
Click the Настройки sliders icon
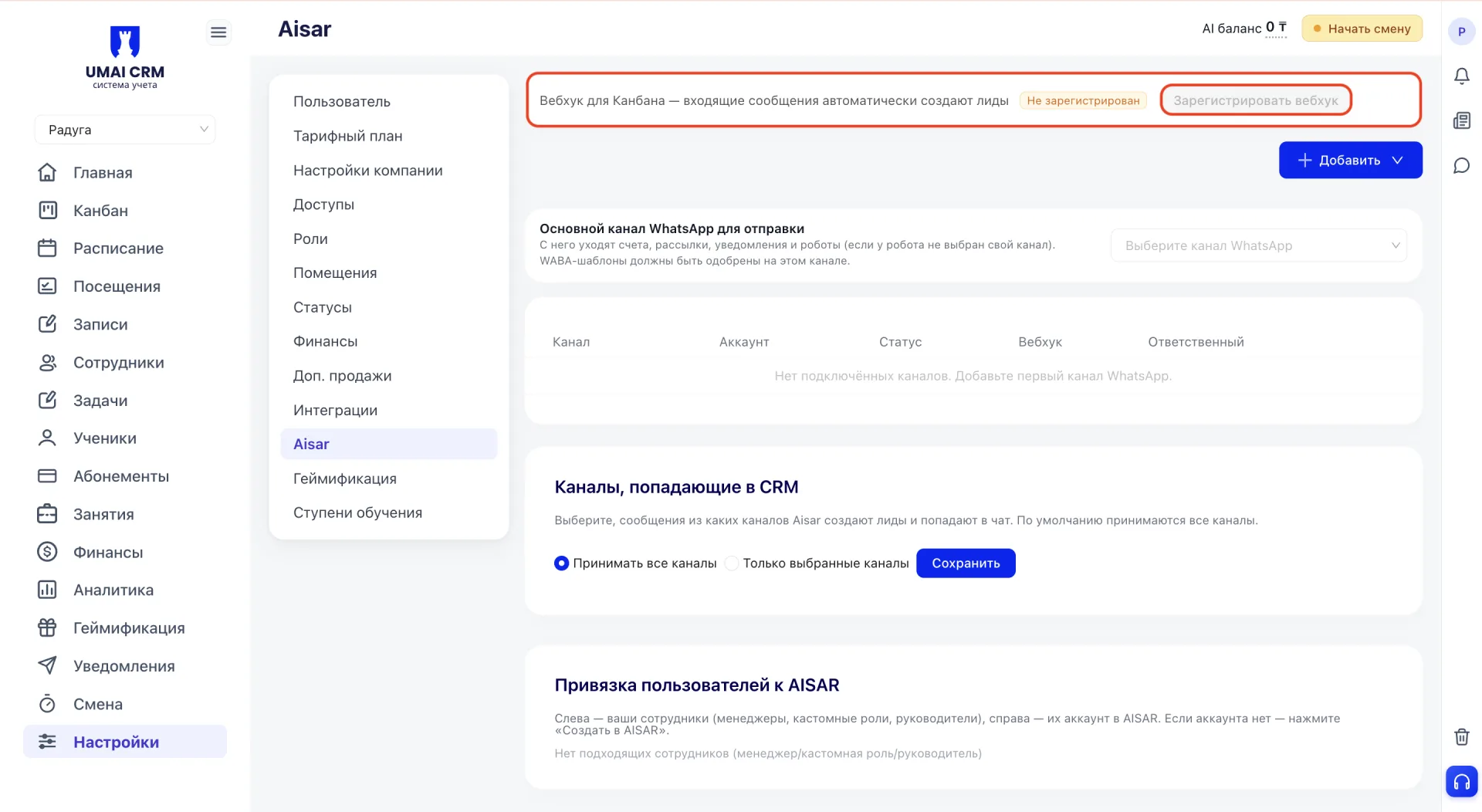[x=47, y=741]
